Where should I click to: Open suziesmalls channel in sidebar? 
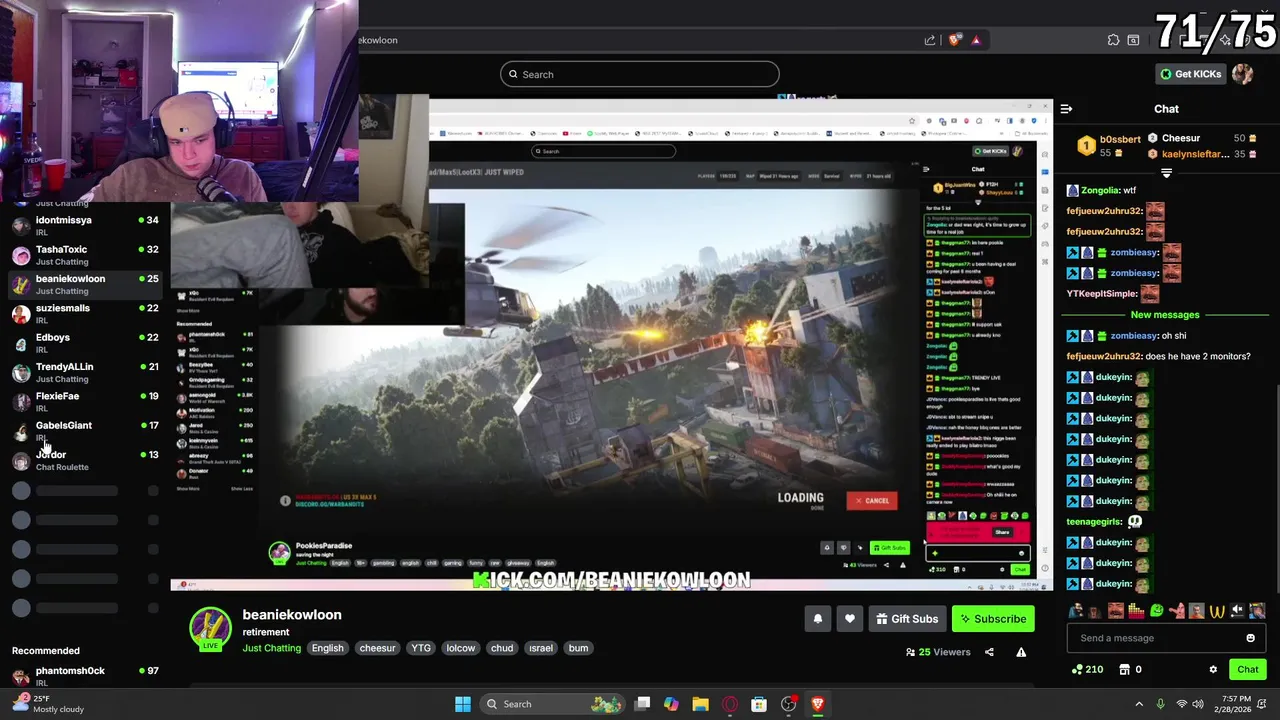pyautogui.click(x=83, y=314)
